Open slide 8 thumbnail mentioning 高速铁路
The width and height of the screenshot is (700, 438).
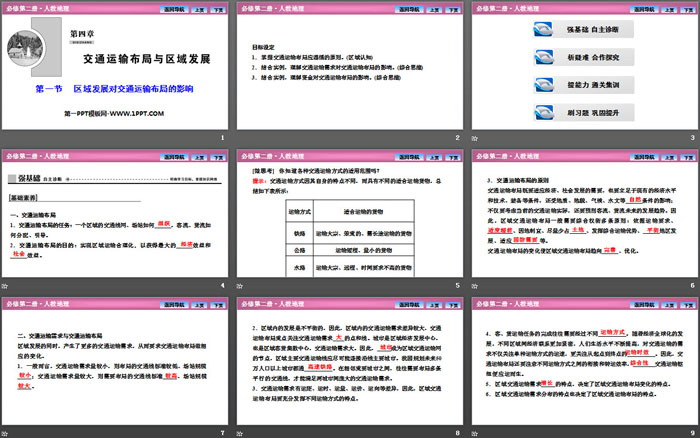tap(349, 365)
